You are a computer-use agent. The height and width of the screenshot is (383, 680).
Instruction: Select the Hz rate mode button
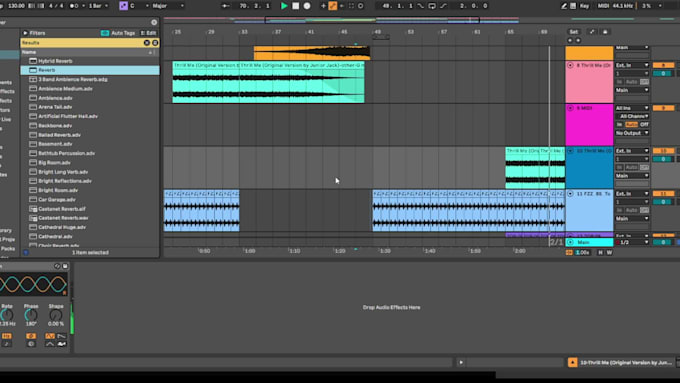point(7,336)
